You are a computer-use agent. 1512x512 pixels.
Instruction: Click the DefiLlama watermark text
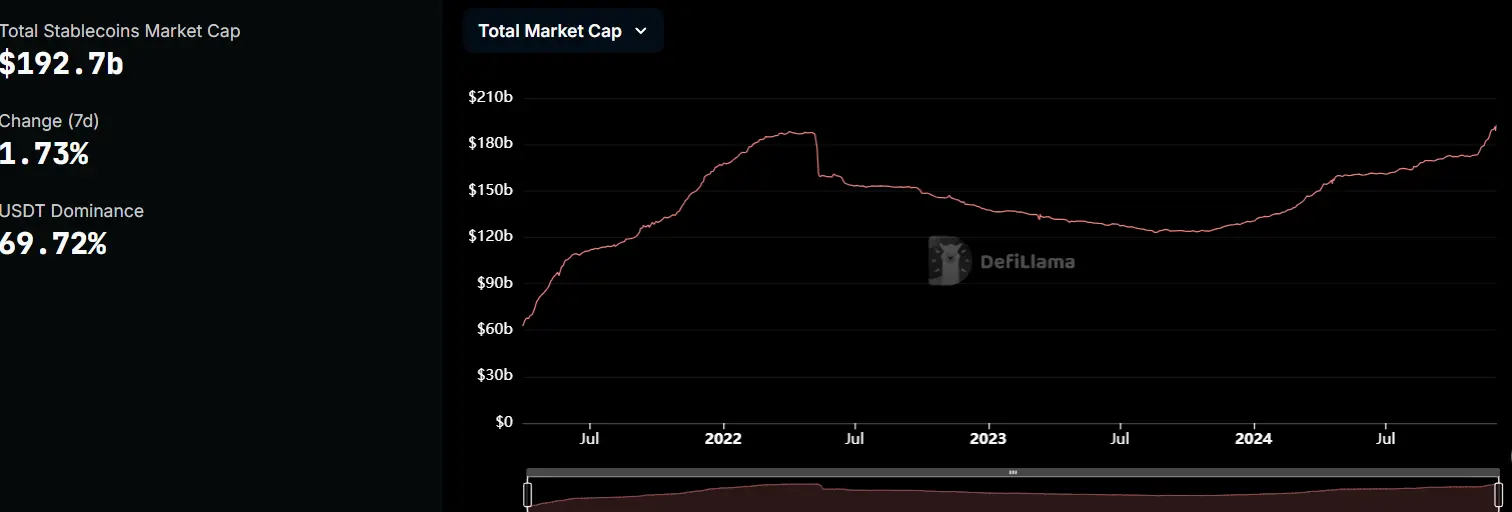(1027, 262)
